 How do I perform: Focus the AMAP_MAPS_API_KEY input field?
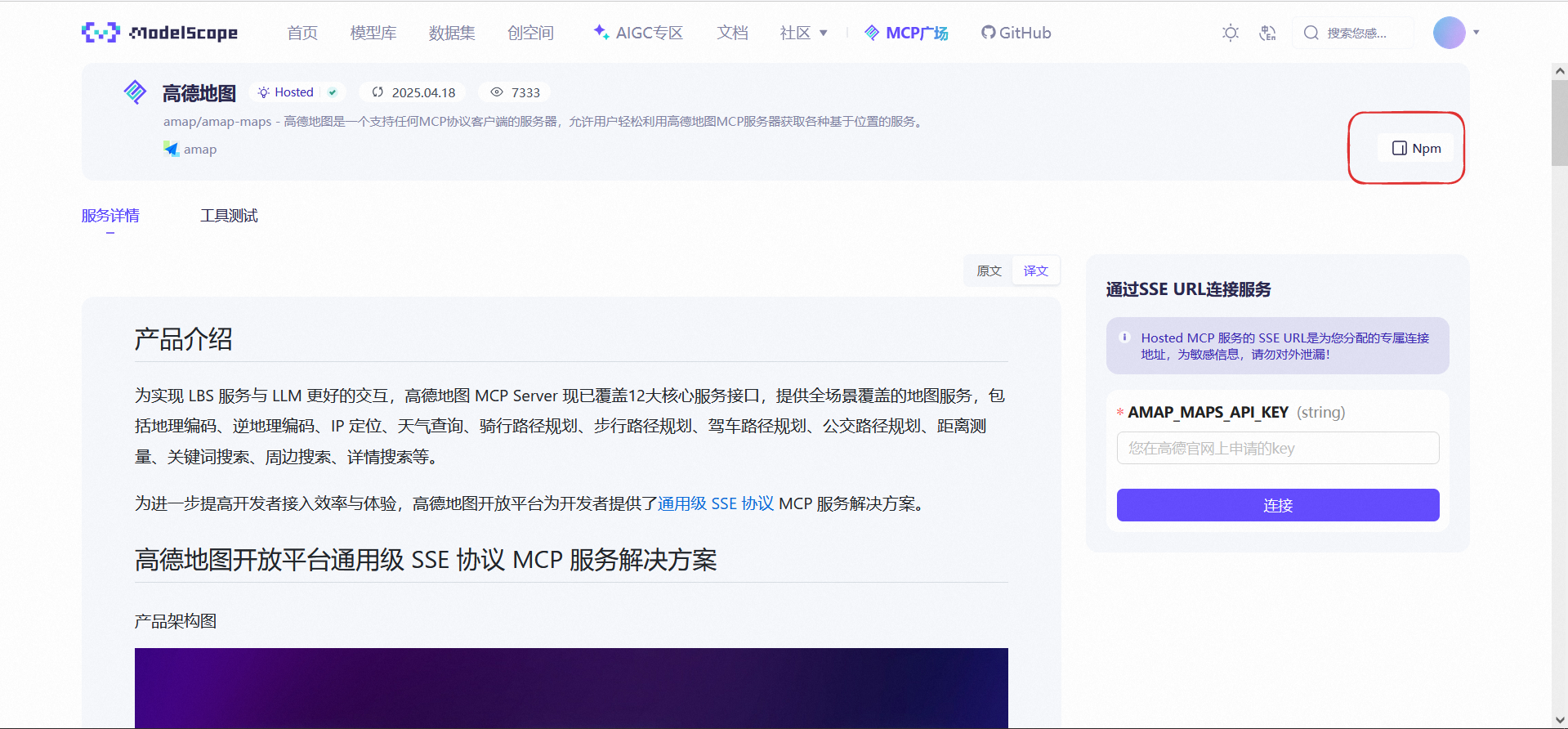1277,448
